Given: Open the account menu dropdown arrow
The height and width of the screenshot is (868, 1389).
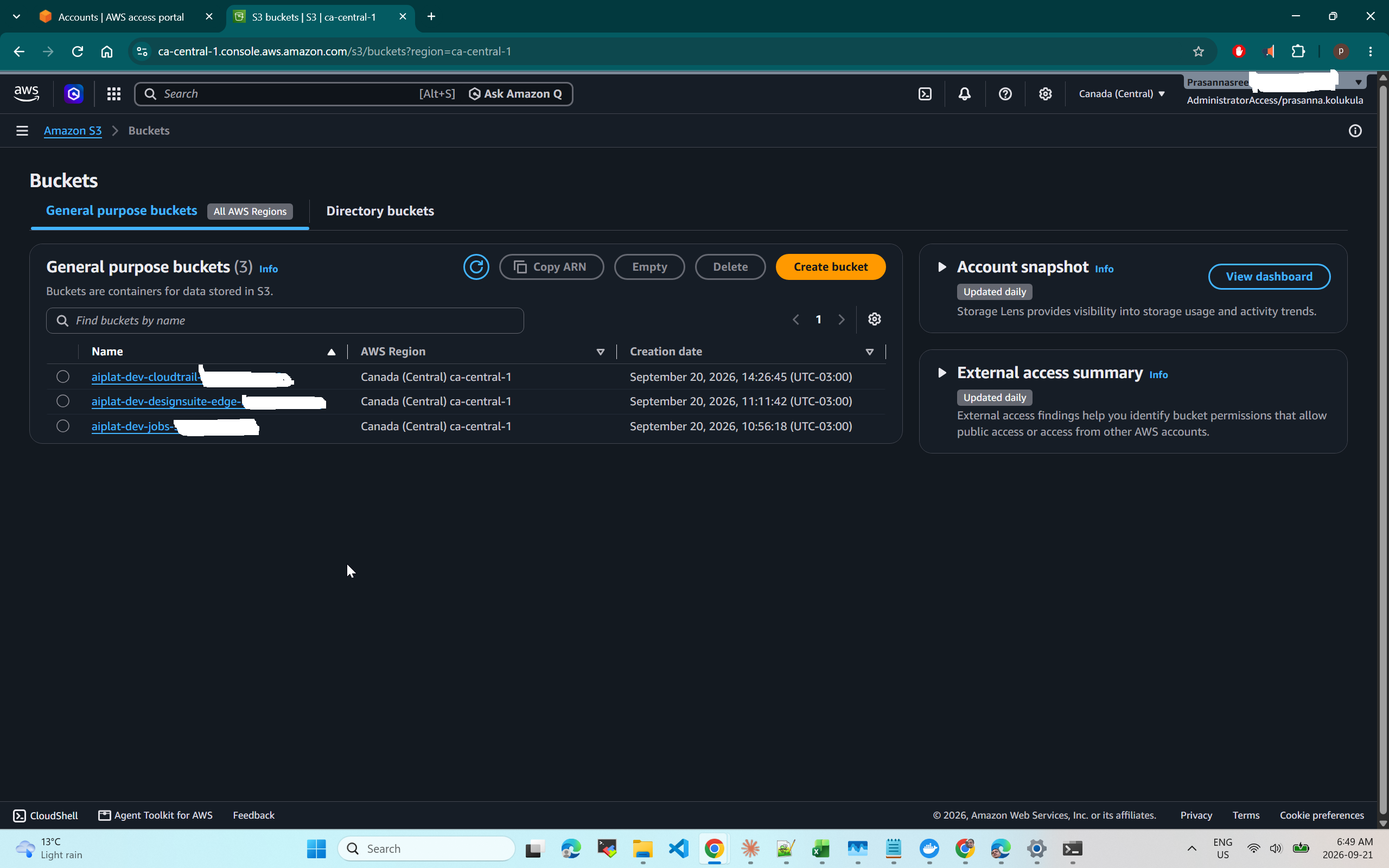Looking at the screenshot, I should tap(1358, 82).
